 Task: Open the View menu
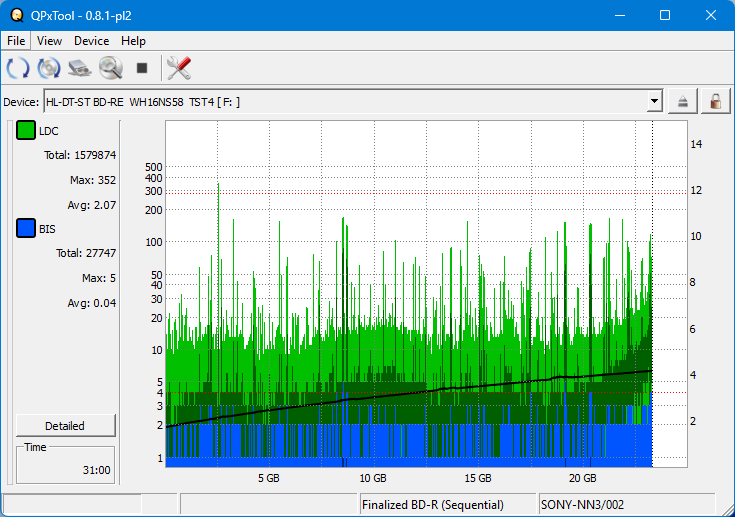49,41
